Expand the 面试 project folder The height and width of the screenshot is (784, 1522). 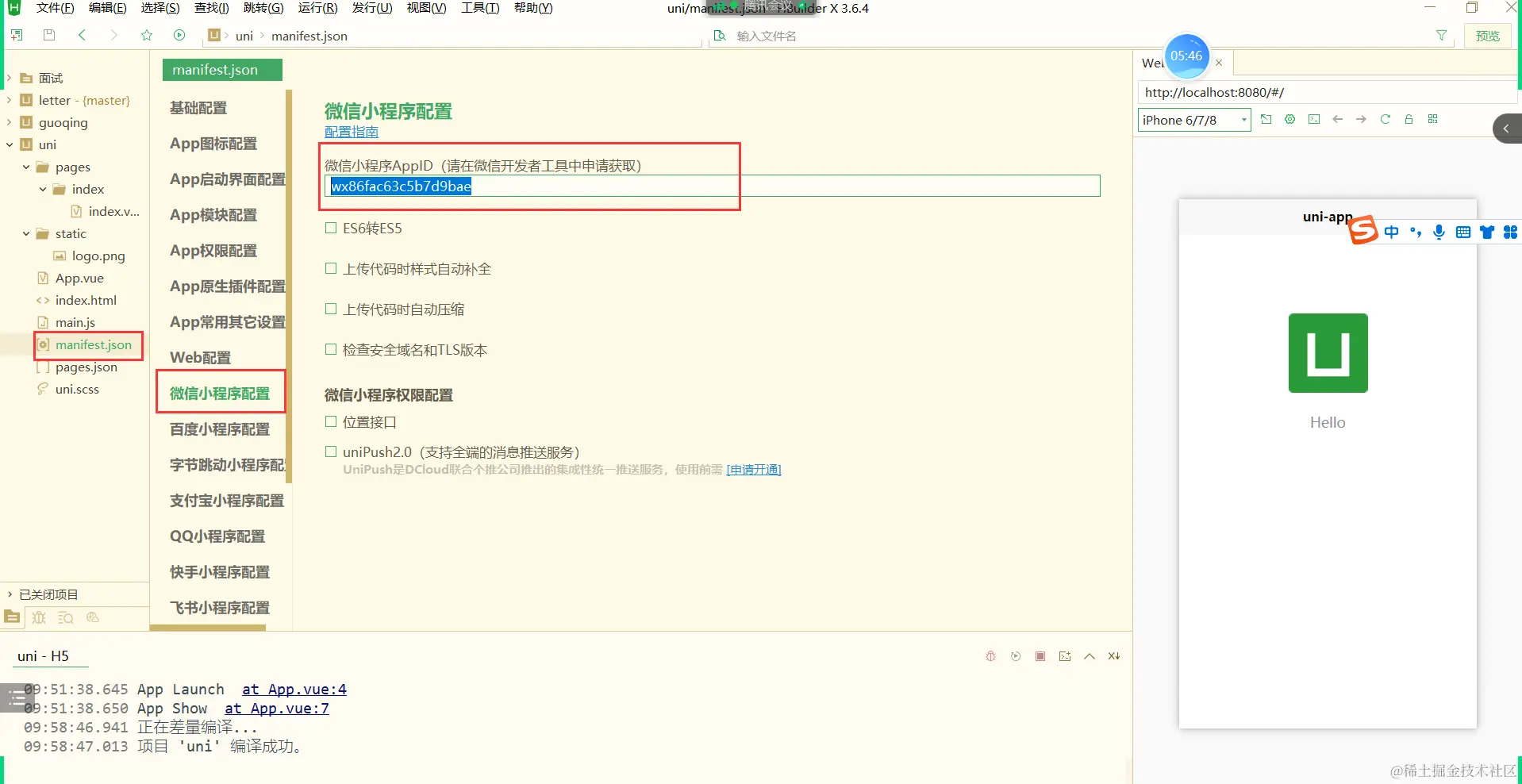click(9, 78)
